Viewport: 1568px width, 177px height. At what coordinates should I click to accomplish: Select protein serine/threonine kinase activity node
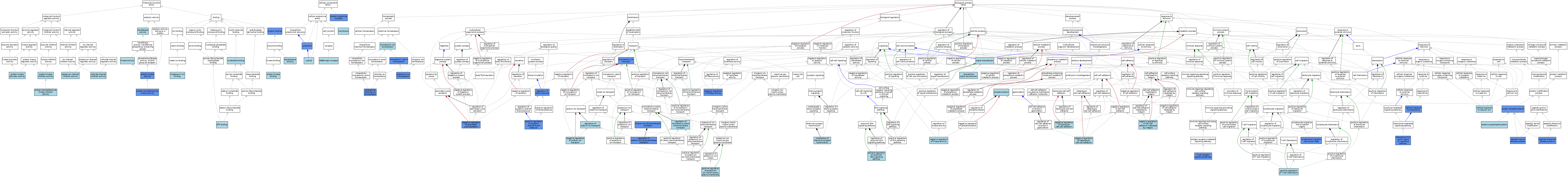(147, 92)
